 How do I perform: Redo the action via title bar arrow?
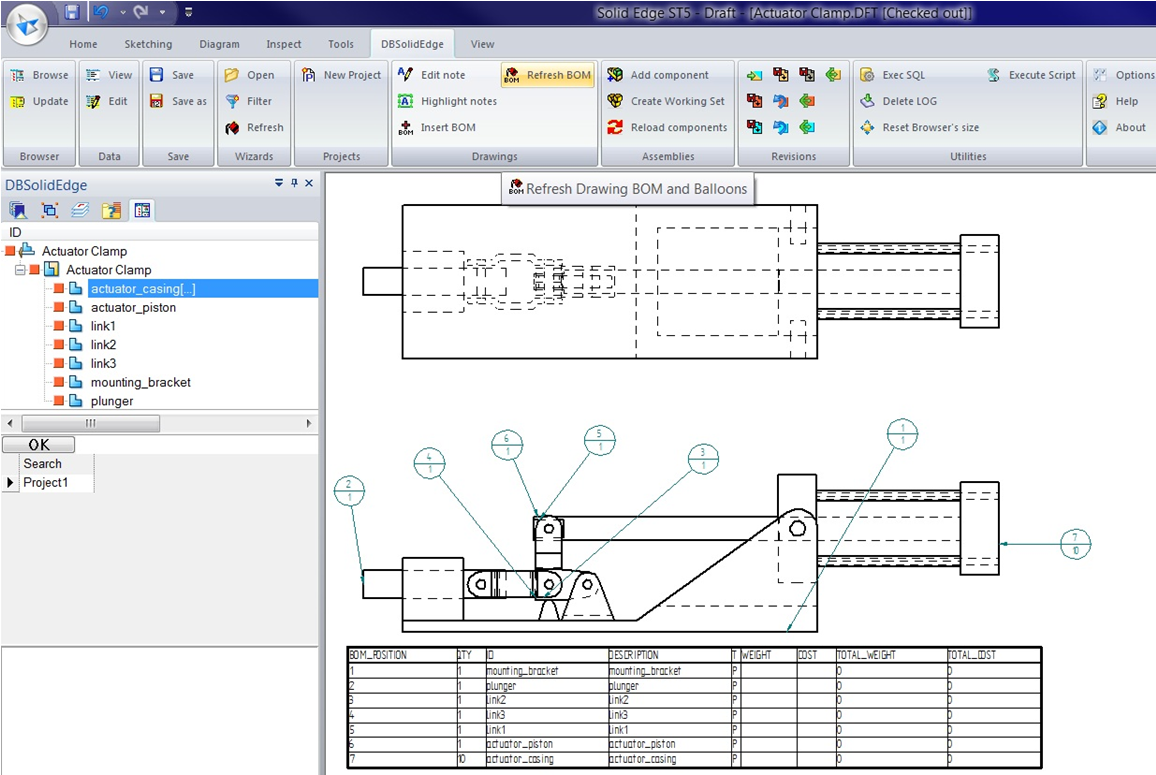[x=142, y=12]
